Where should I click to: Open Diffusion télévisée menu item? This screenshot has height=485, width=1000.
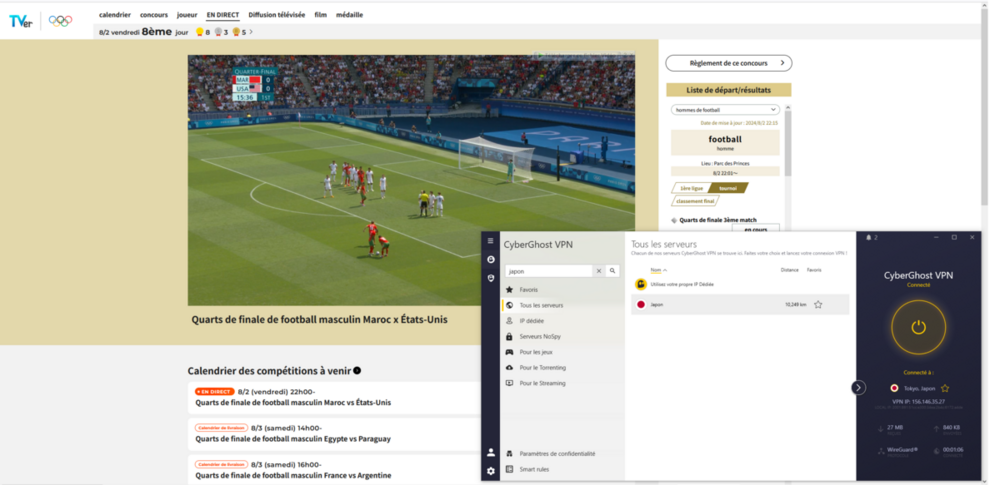click(277, 15)
